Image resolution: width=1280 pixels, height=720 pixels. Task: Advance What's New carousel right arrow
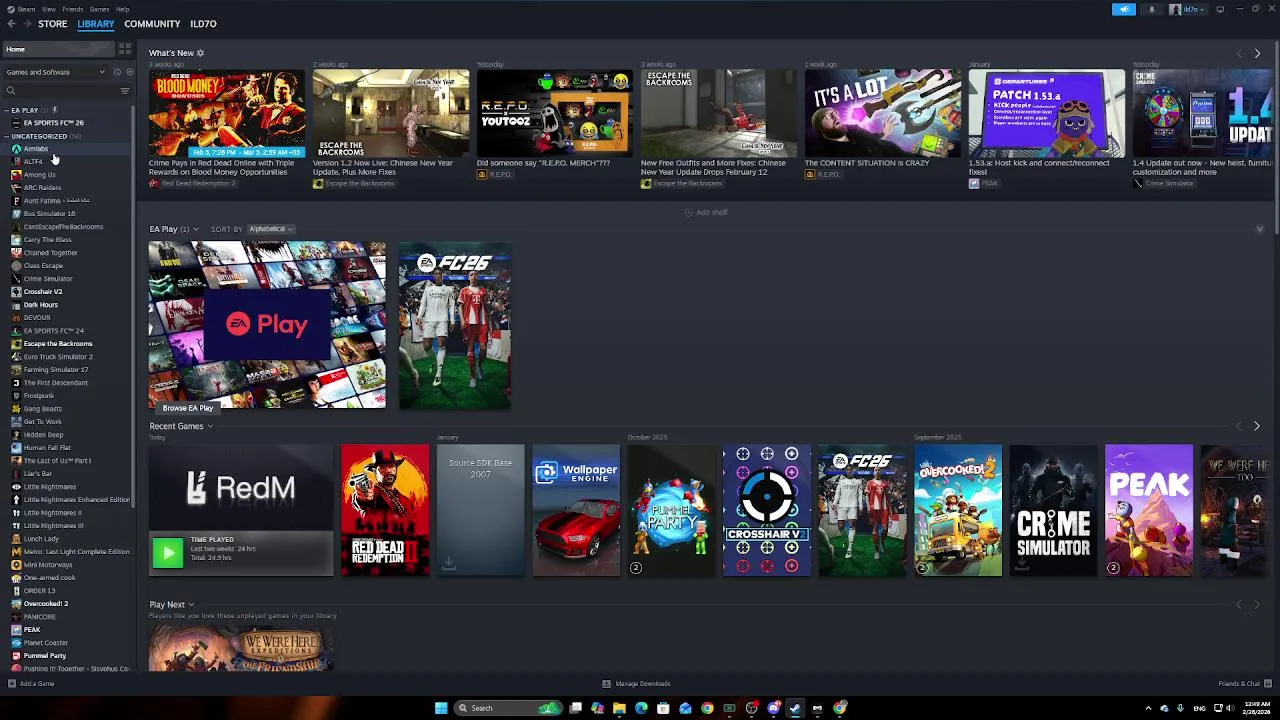tap(1257, 53)
